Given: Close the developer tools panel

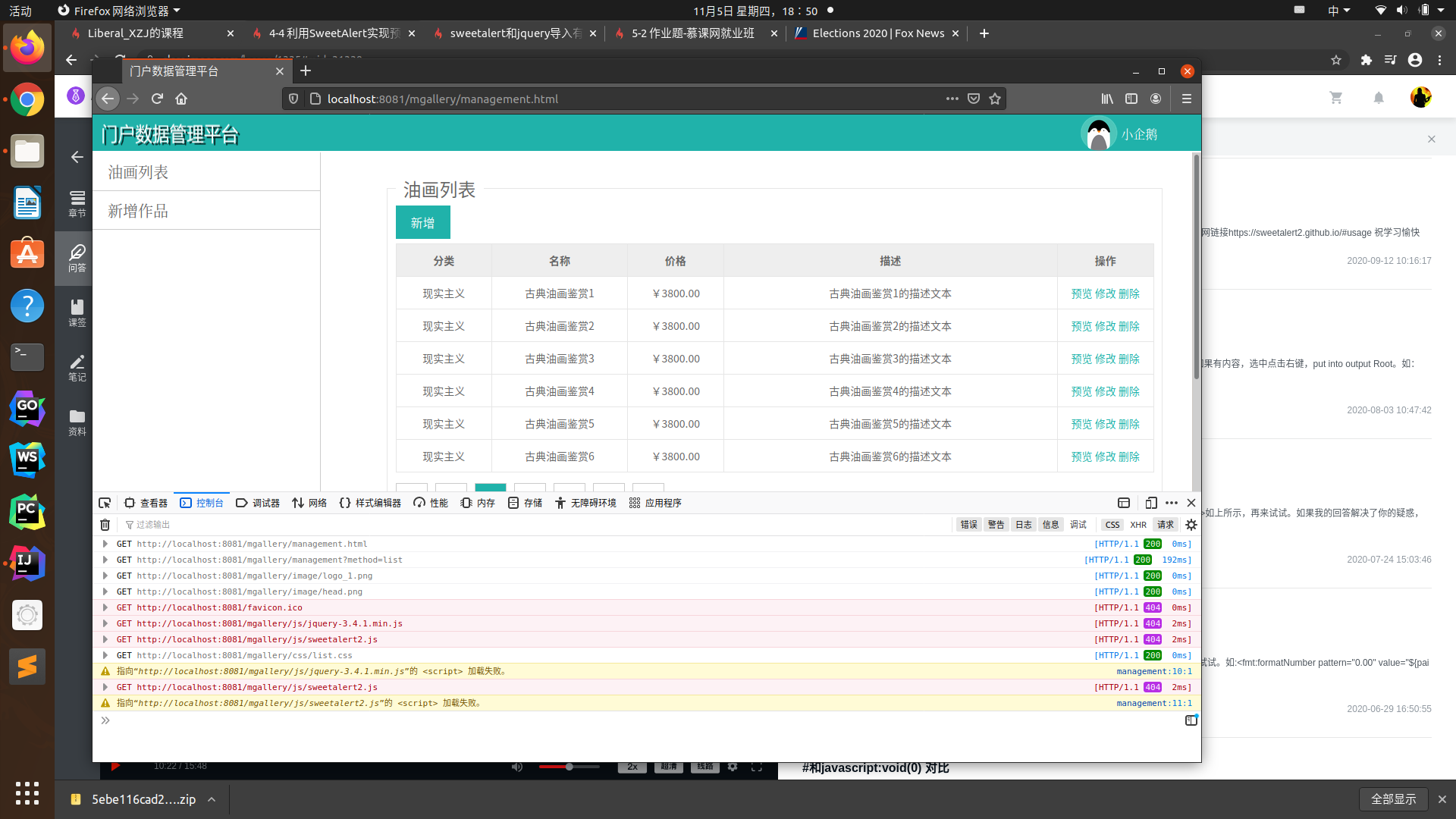Looking at the screenshot, I should (x=1191, y=503).
